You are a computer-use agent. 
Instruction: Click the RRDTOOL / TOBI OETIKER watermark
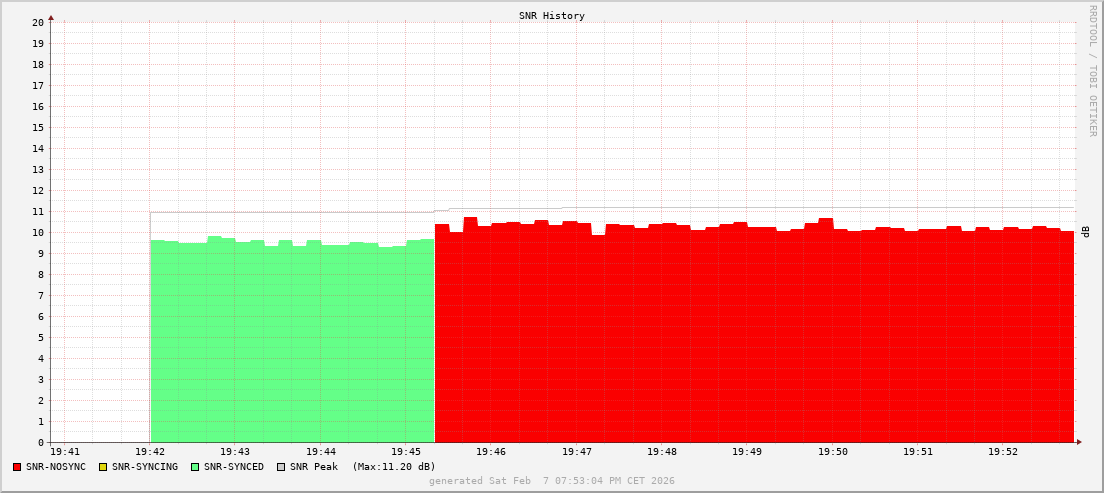click(1092, 70)
